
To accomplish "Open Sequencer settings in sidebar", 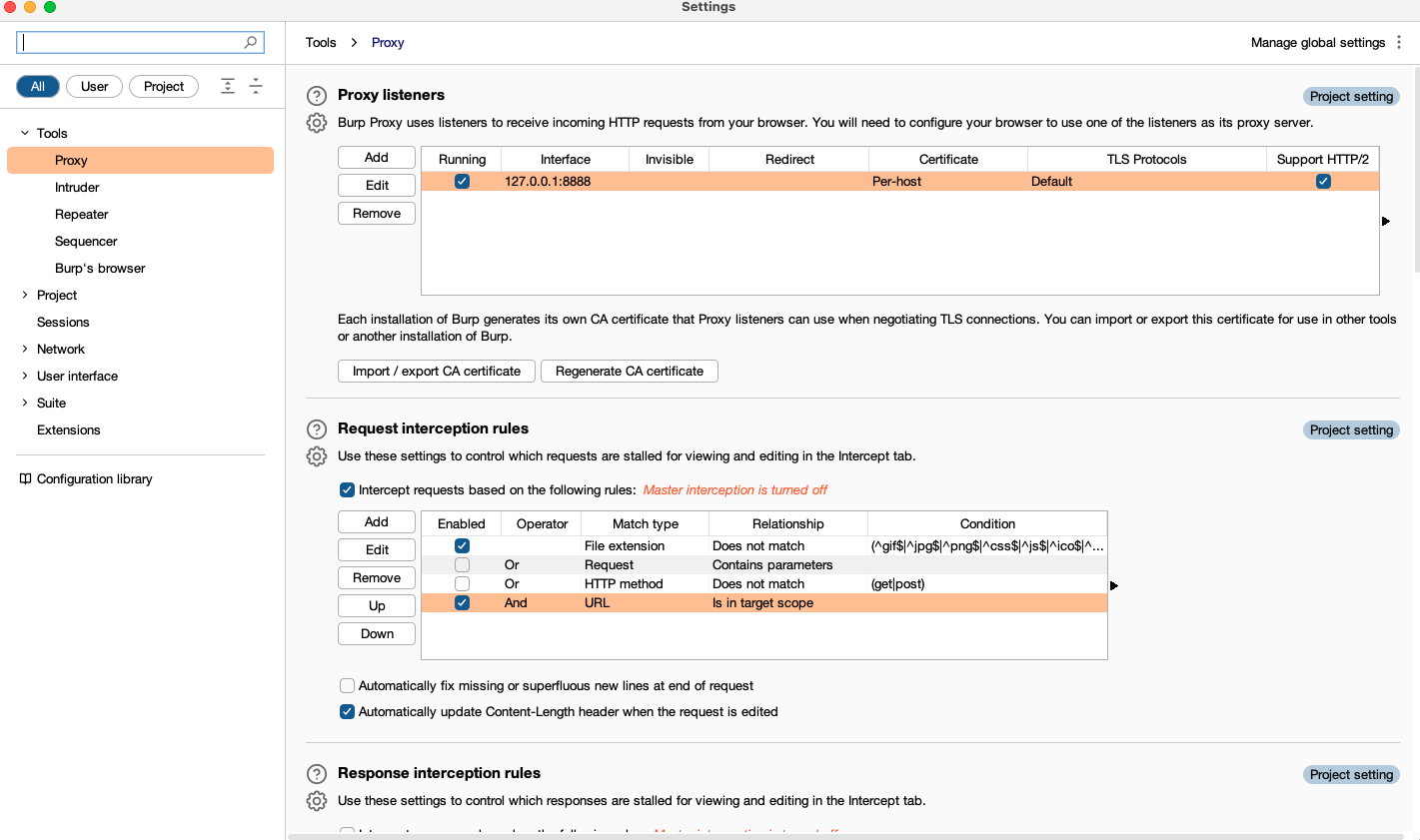I will [x=86, y=241].
